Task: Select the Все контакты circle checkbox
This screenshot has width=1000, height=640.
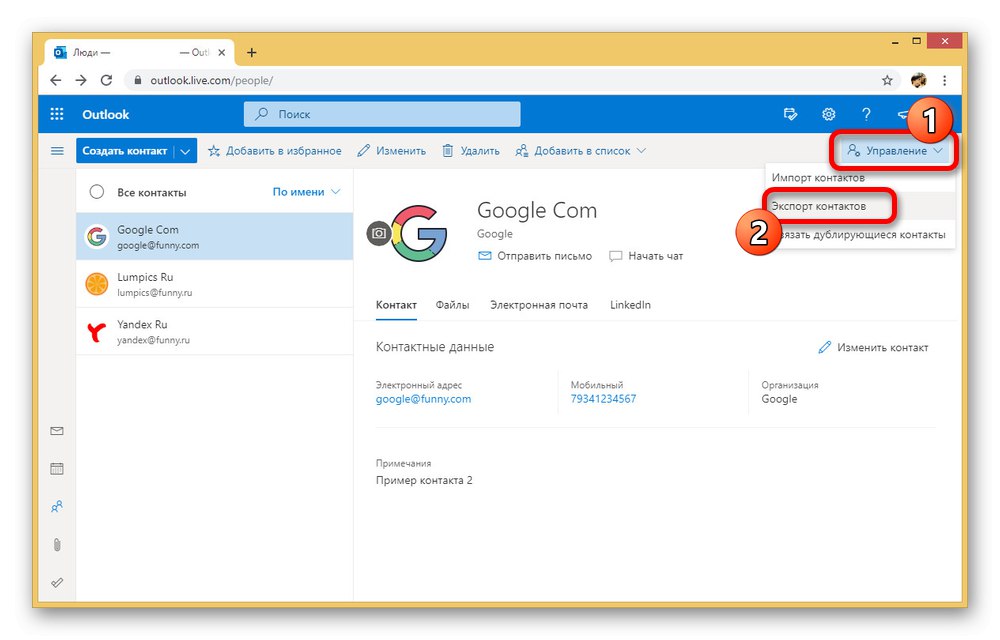Action: point(97,191)
